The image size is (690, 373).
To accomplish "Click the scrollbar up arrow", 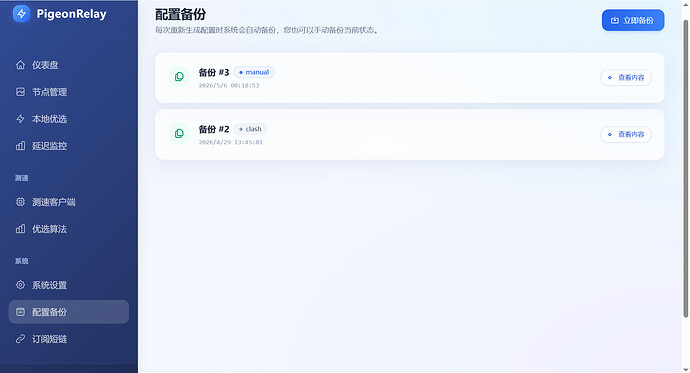I will [686, 4].
